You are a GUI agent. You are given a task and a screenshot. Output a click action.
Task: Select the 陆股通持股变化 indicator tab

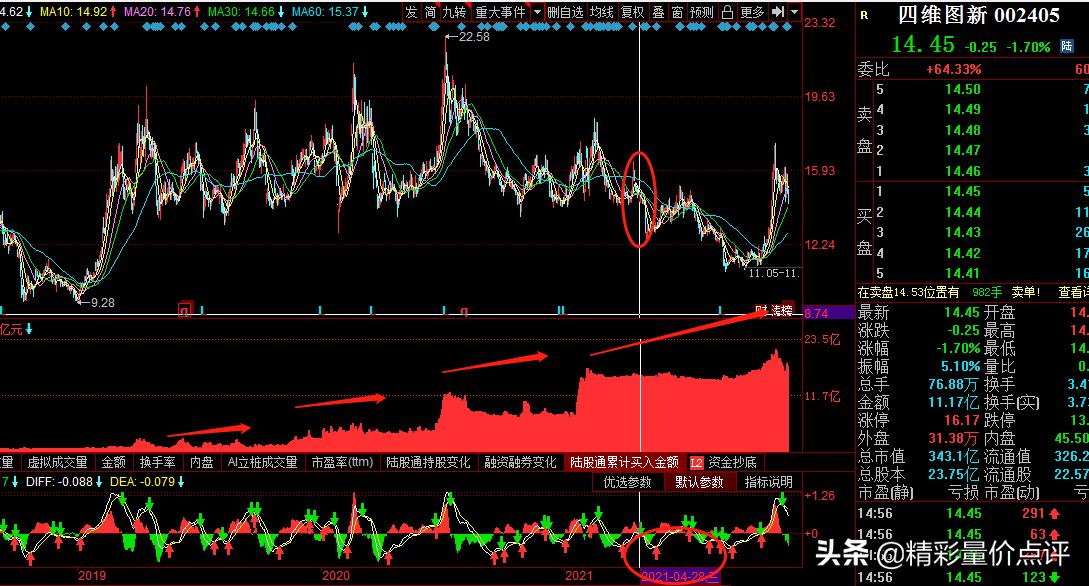pyautogui.click(x=428, y=462)
